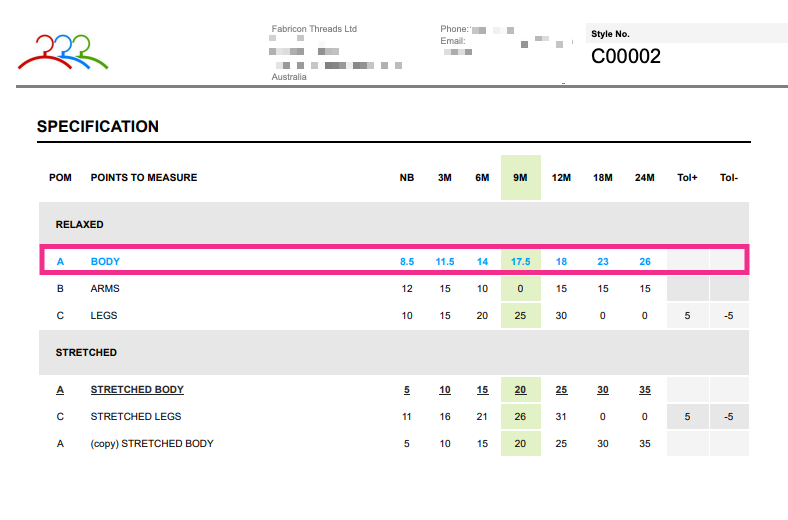The height and width of the screenshot is (520, 788).
Task: Click the STRETCHED LEGS Tol- value -5
Action: (729, 417)
